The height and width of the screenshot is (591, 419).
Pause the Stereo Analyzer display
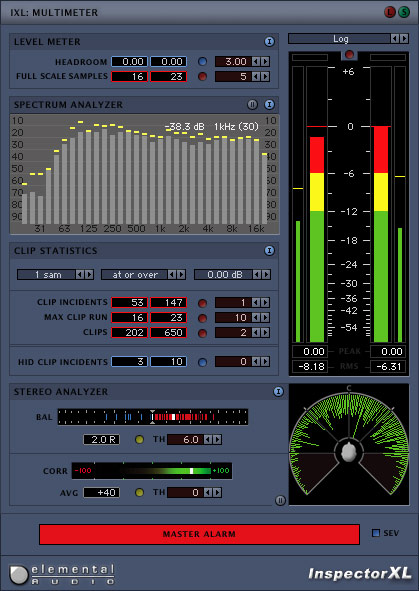click(x=280, y=500)
